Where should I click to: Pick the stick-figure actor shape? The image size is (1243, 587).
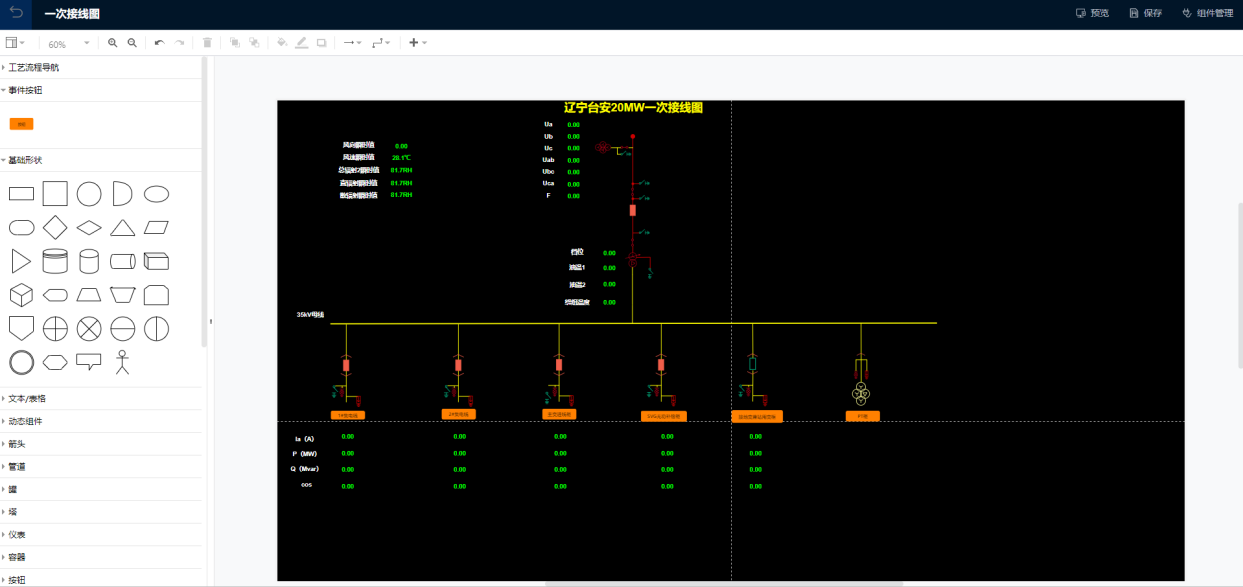click(123, 362)
